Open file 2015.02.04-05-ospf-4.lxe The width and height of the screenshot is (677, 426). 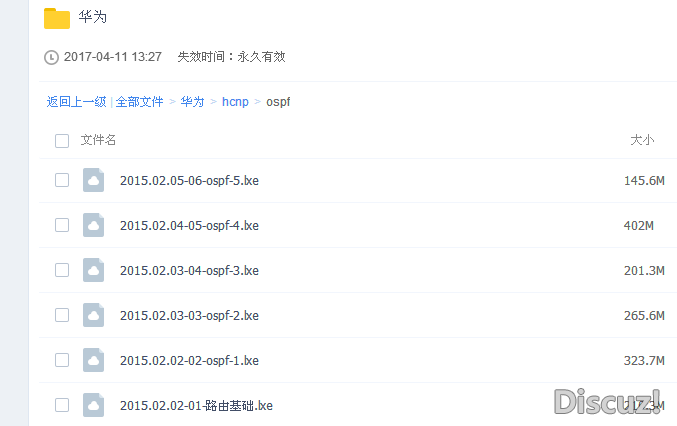coord(189,225)
